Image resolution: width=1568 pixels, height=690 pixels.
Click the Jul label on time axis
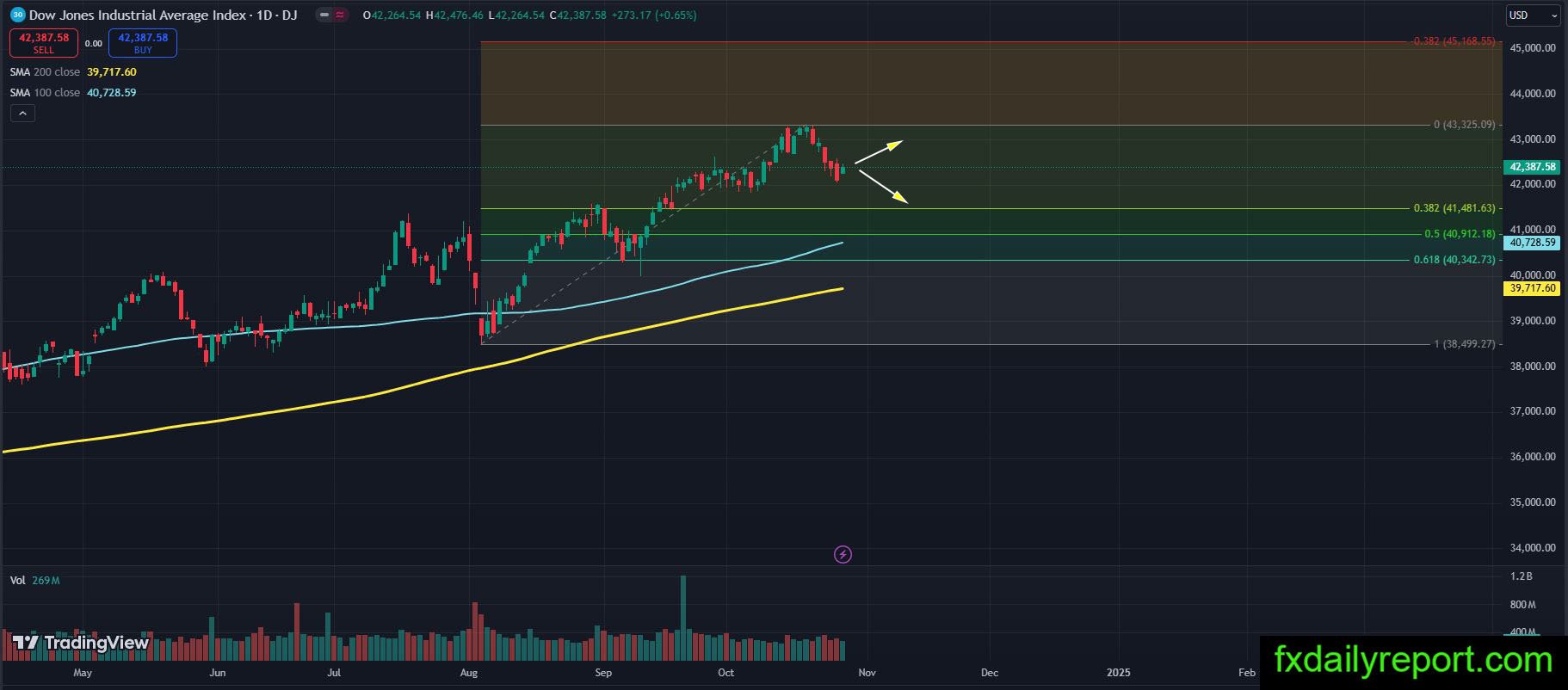pos(334,673)
